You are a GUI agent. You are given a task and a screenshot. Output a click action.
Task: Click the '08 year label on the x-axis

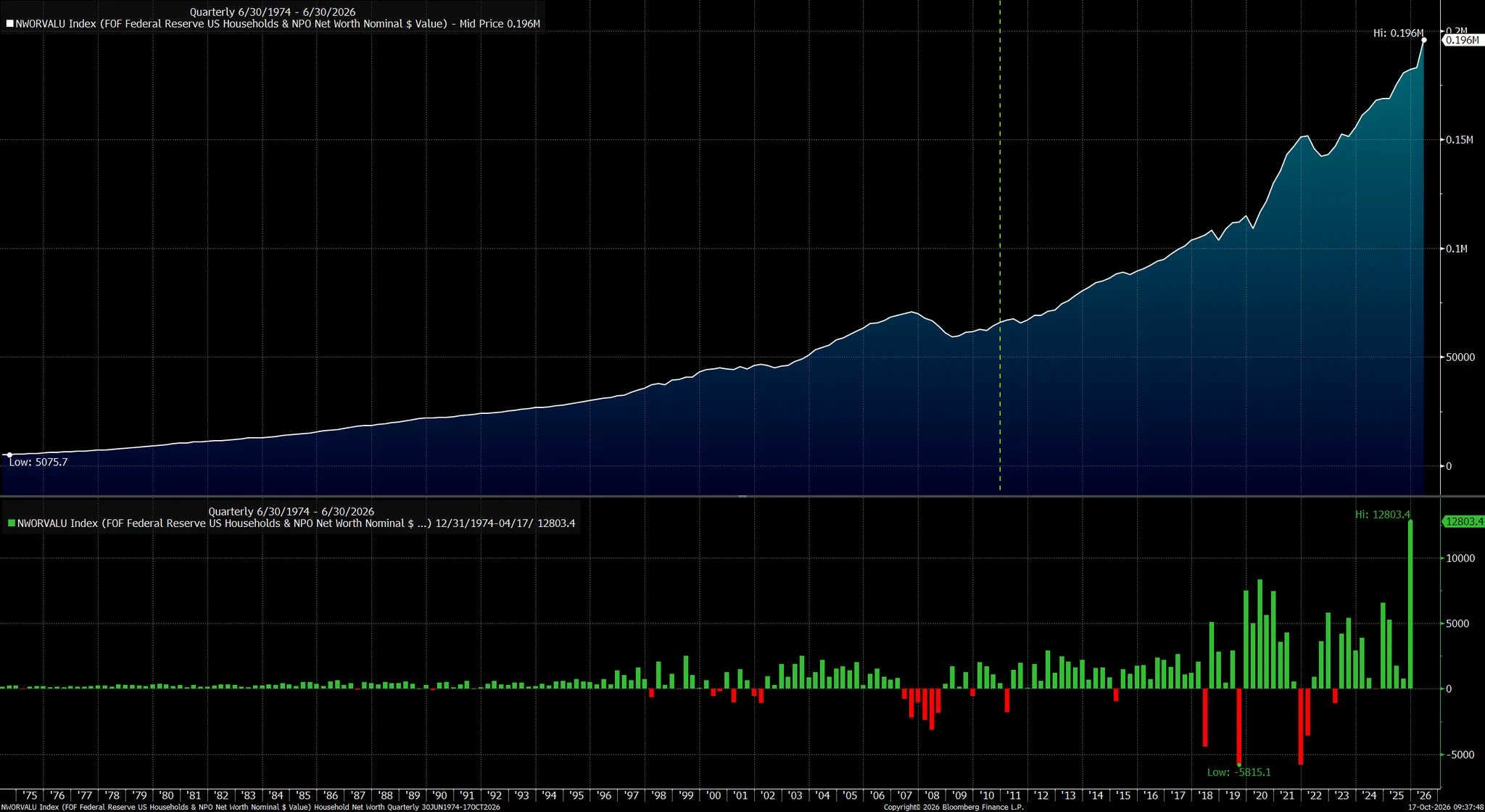[932, 795]
